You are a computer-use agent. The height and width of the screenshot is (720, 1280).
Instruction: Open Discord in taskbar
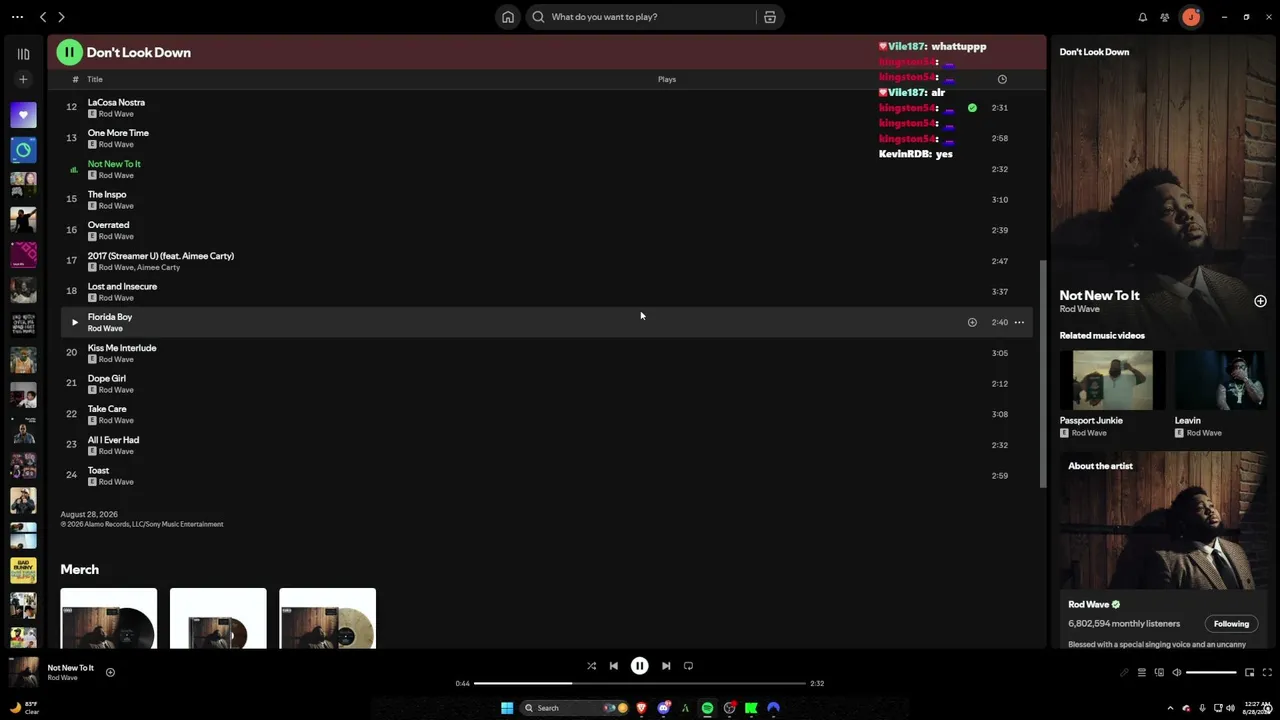pyautogui.click(x=663, y=708)
